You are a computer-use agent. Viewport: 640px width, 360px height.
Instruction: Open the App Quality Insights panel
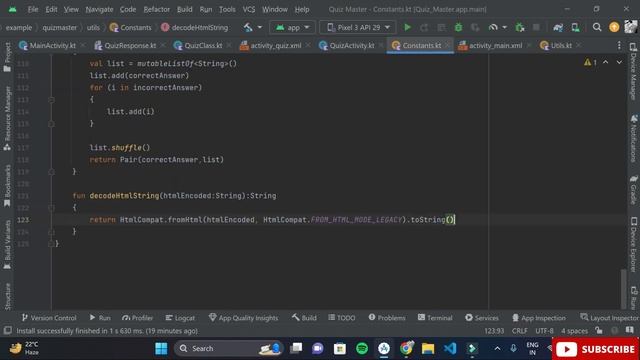[x=243, y=318]
